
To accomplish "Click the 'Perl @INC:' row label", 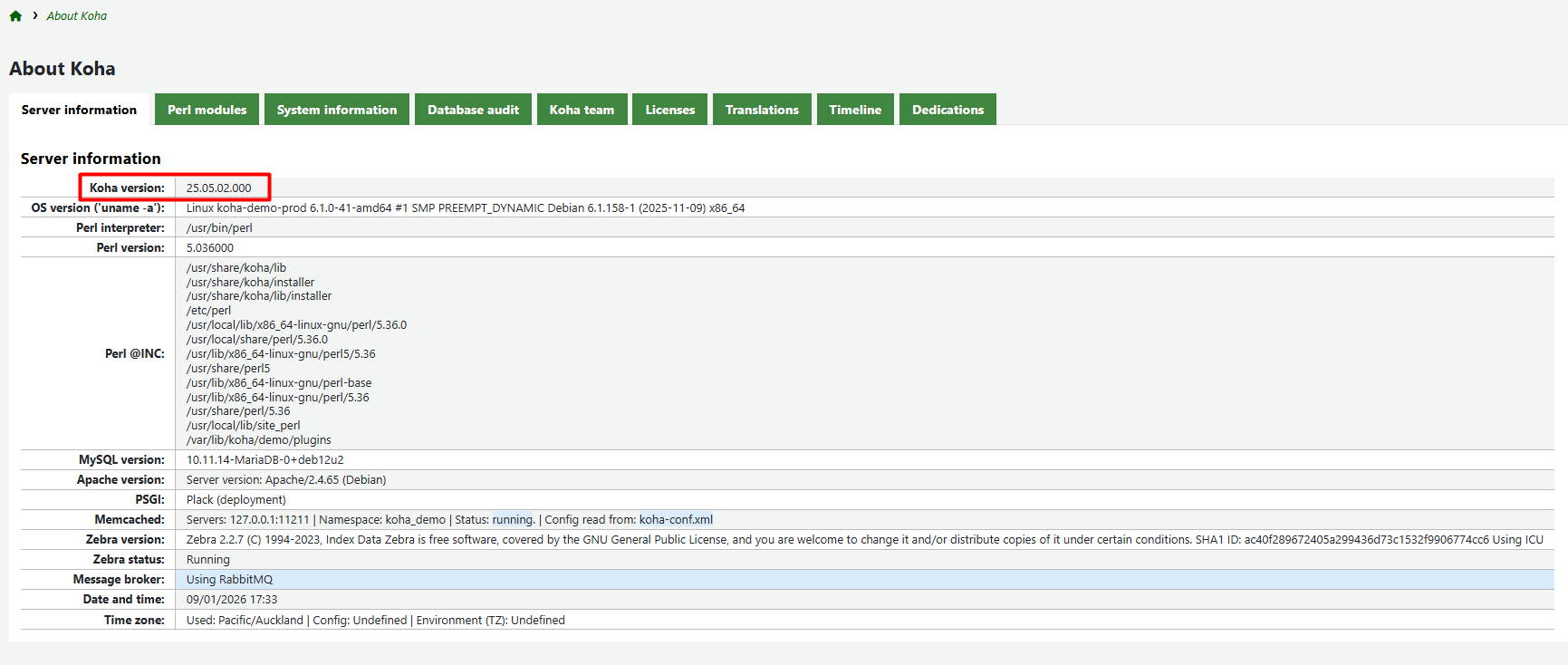I will pyautogui.click(x=135, y=353).
